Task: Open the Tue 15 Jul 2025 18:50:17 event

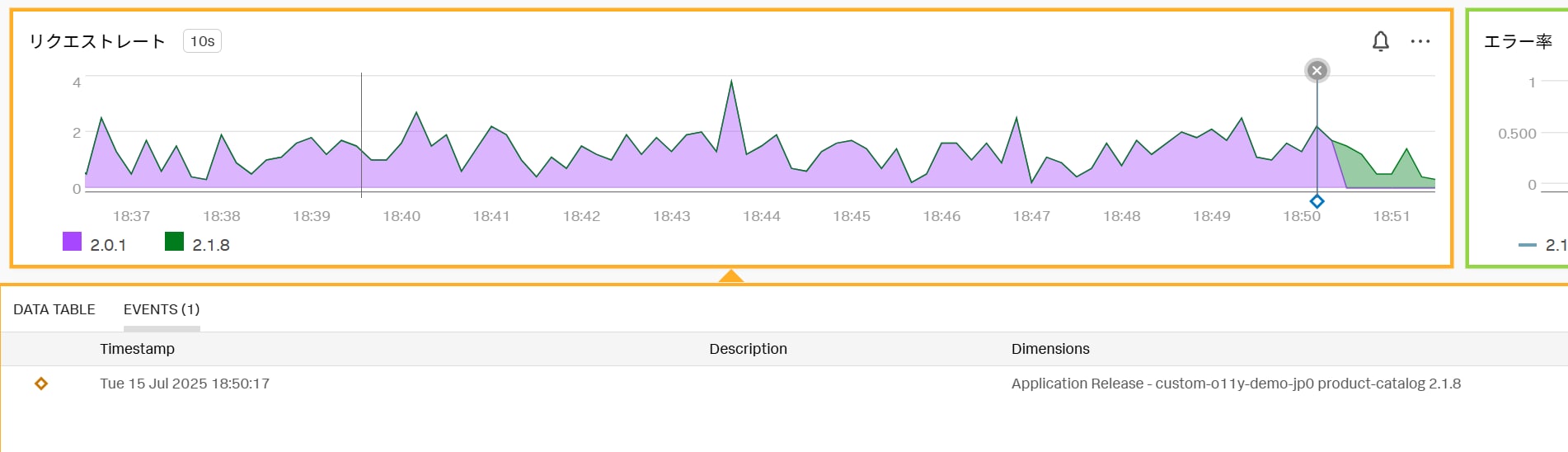Action: tap(185, 384)
